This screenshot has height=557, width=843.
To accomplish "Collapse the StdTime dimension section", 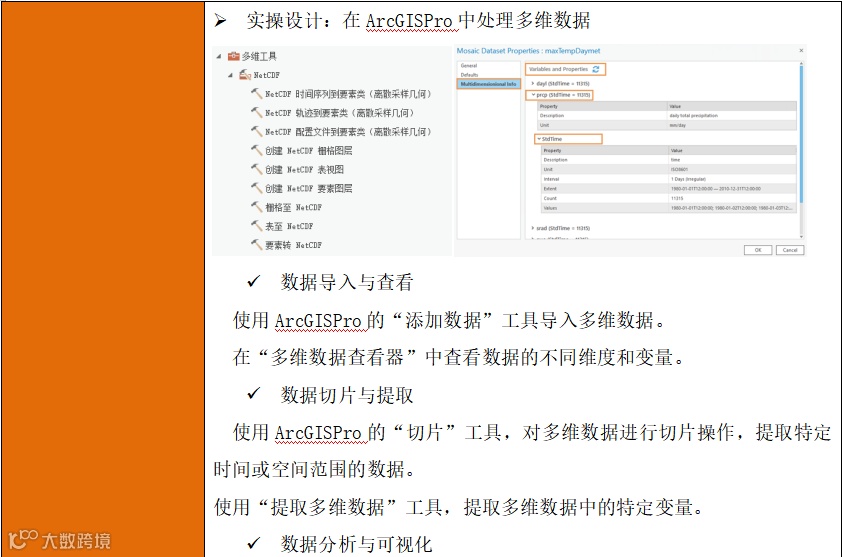I will [539, 139].
